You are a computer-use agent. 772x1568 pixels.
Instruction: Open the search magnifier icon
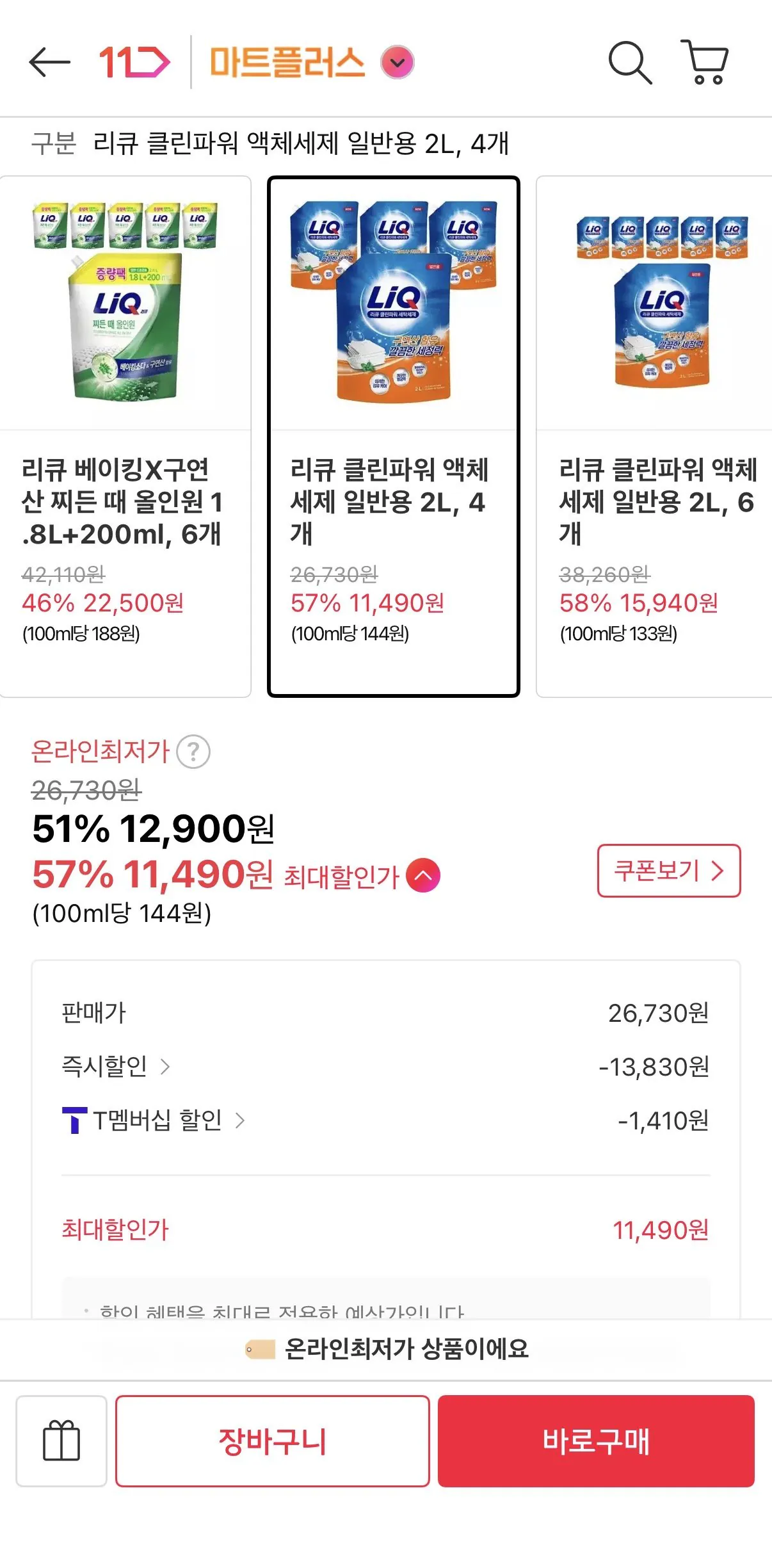[630, 63]
